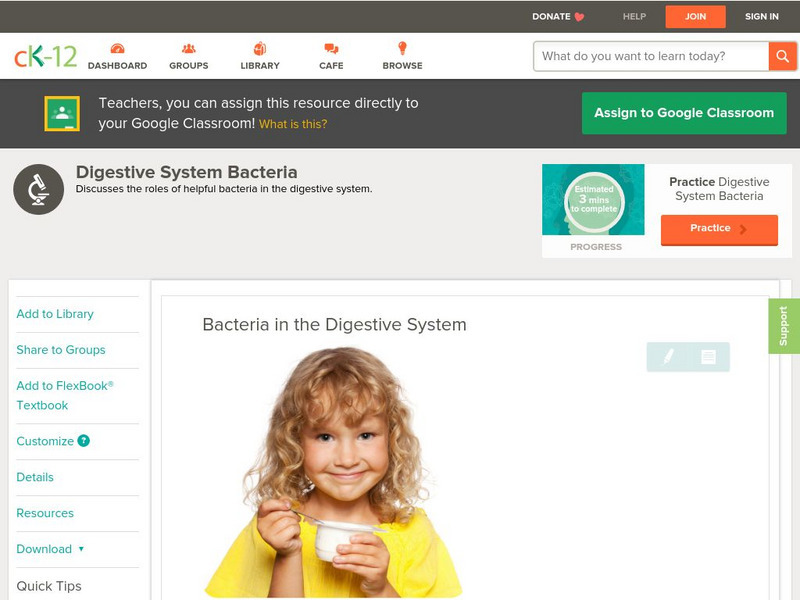Viewport: 800px width, 600px height.
Task: Open the Cafe chat bubbles icon
Action: point(331,48)
